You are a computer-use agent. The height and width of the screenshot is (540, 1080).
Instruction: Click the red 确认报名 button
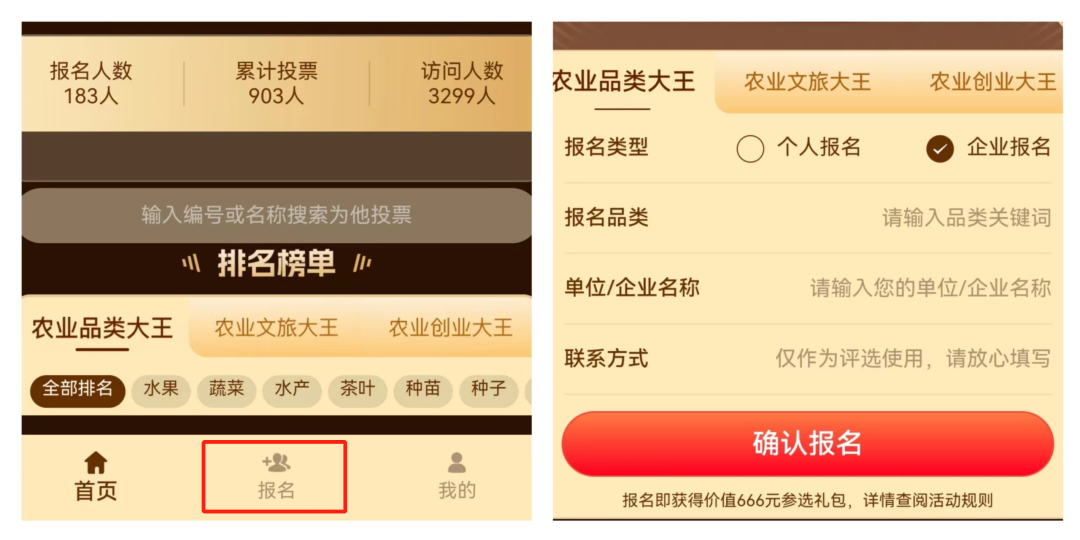tap(807, 443)
